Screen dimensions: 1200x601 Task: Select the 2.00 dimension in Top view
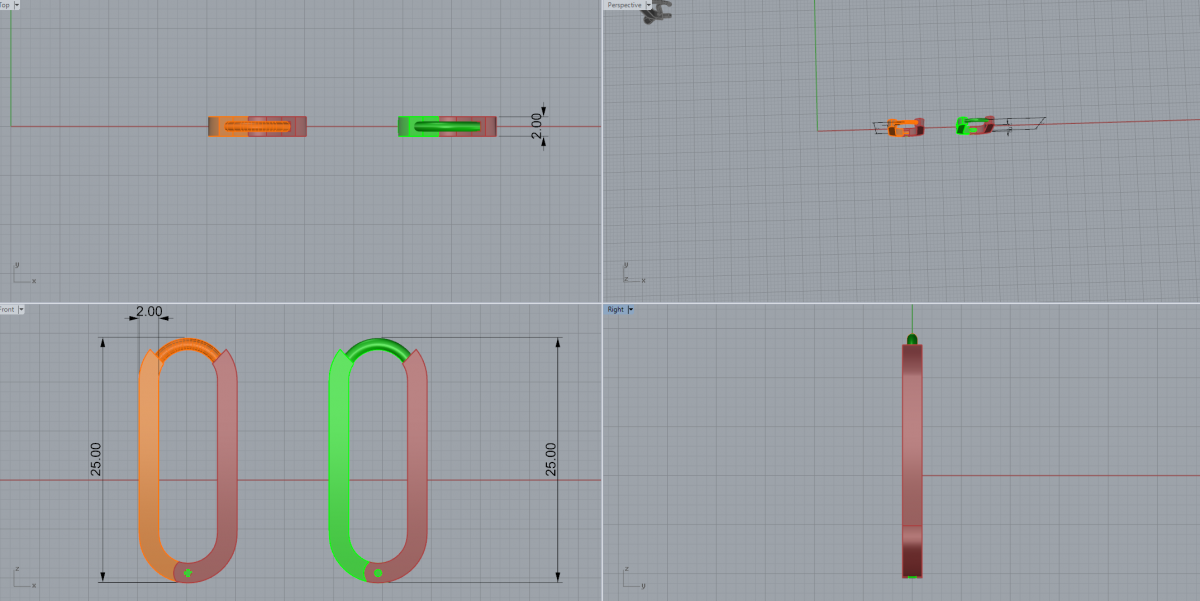[x=537, y=125]
